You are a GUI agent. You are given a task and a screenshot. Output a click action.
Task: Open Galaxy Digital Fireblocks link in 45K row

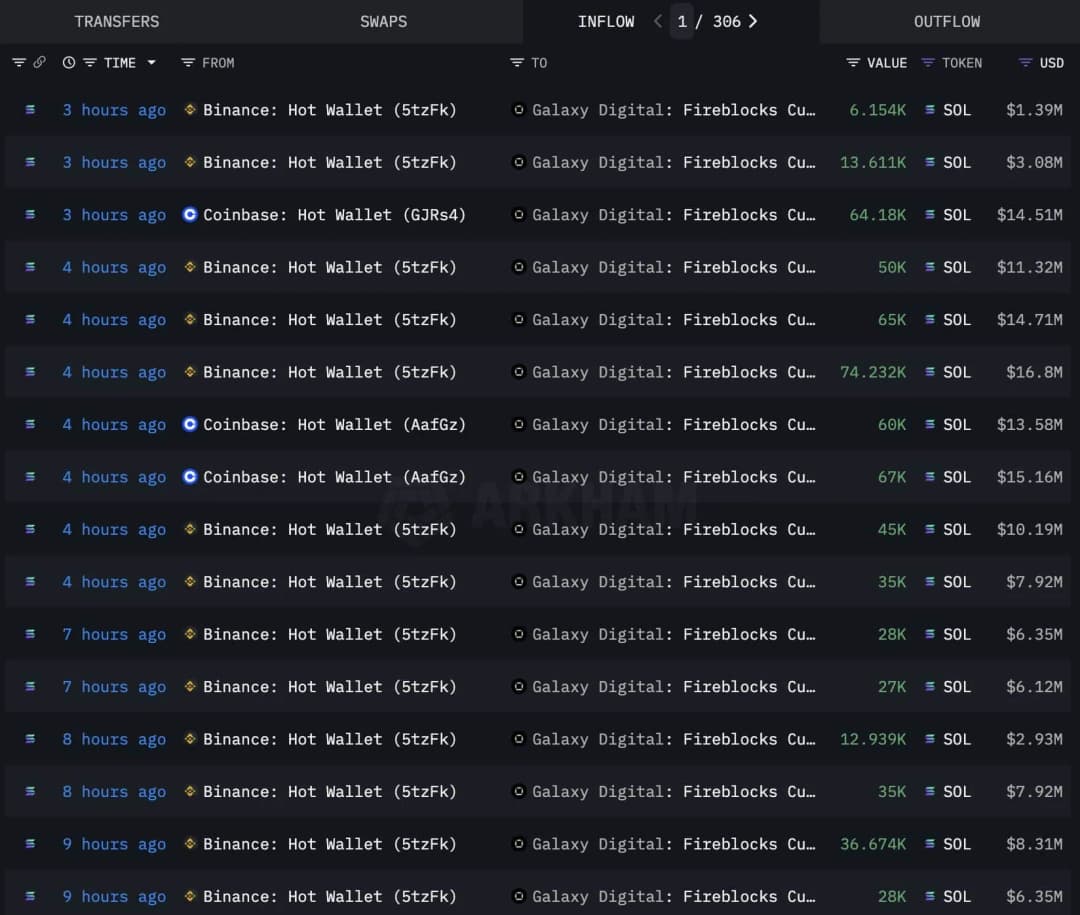[x=674, y=530]
